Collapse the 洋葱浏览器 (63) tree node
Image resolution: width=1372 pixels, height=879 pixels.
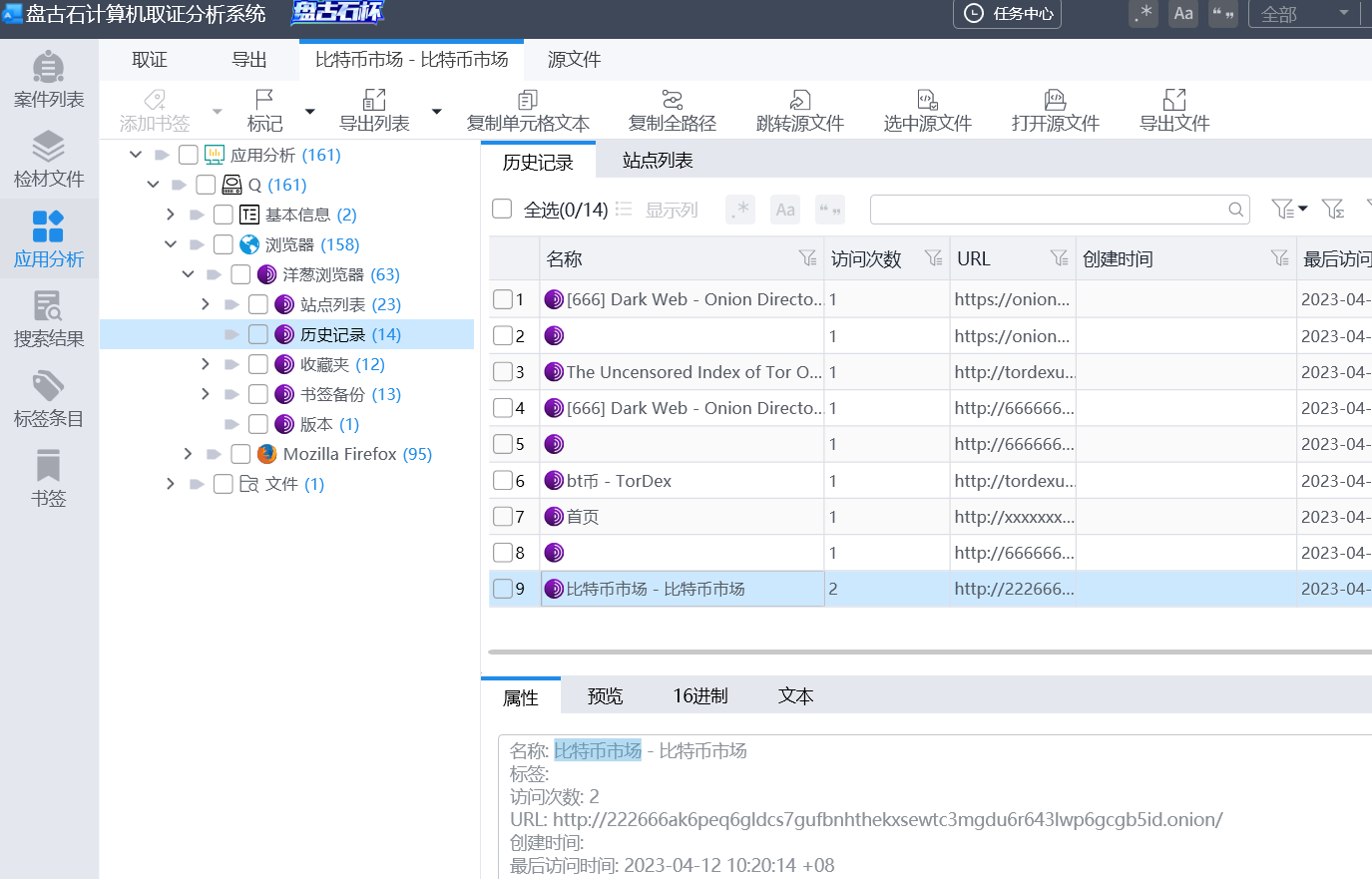pyautogui.click(x=188, y=274)
